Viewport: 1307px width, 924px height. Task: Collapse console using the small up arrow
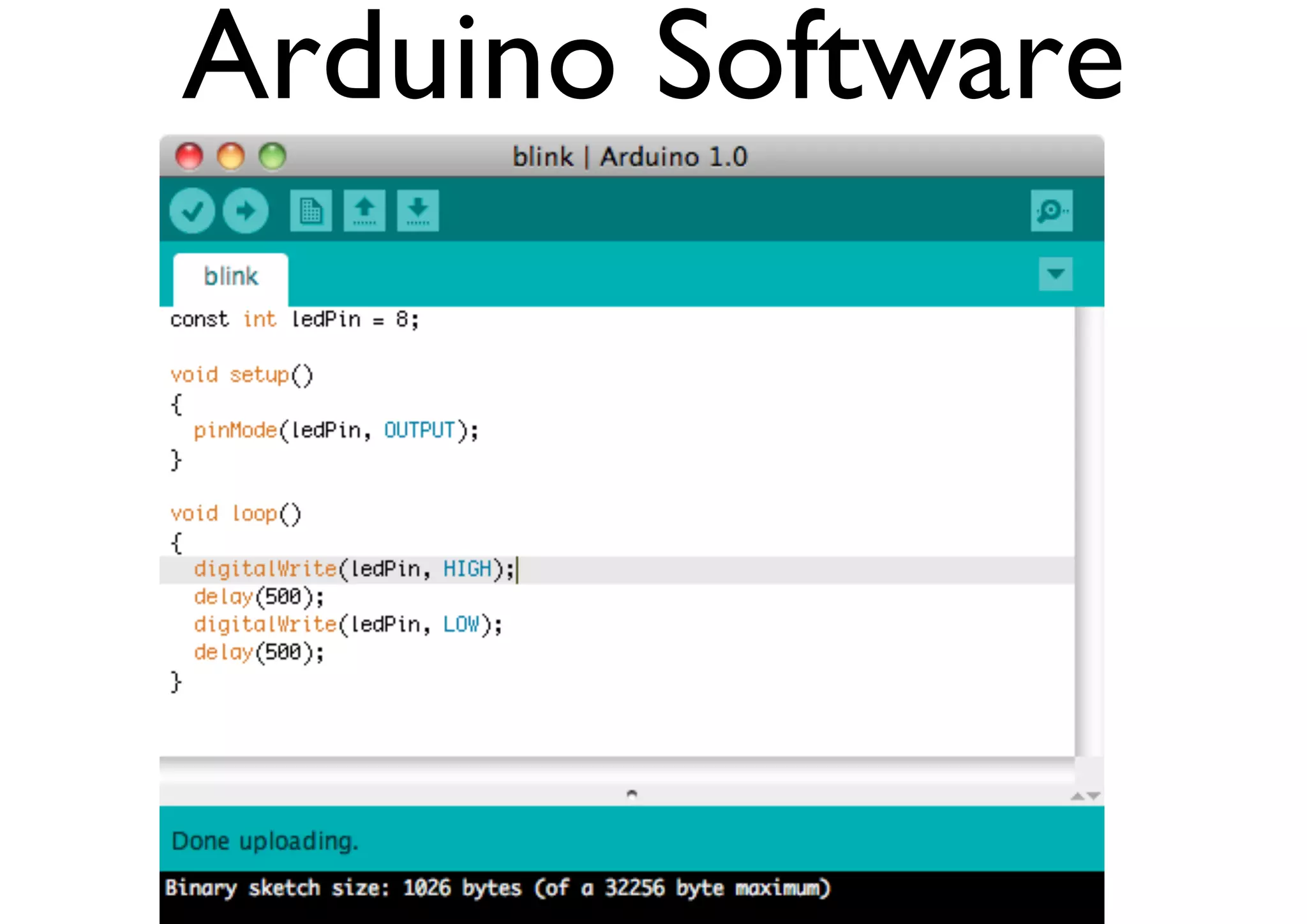coord(1078,796)
